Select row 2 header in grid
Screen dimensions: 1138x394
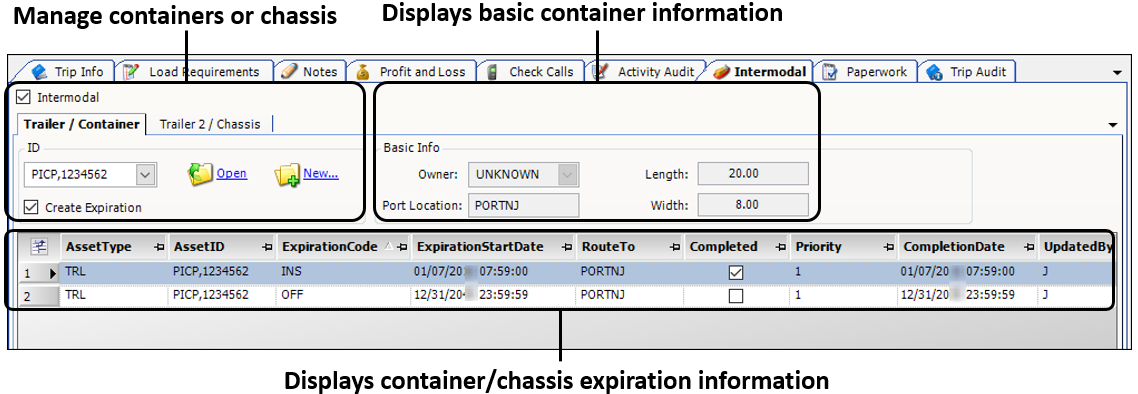[39, 295]
